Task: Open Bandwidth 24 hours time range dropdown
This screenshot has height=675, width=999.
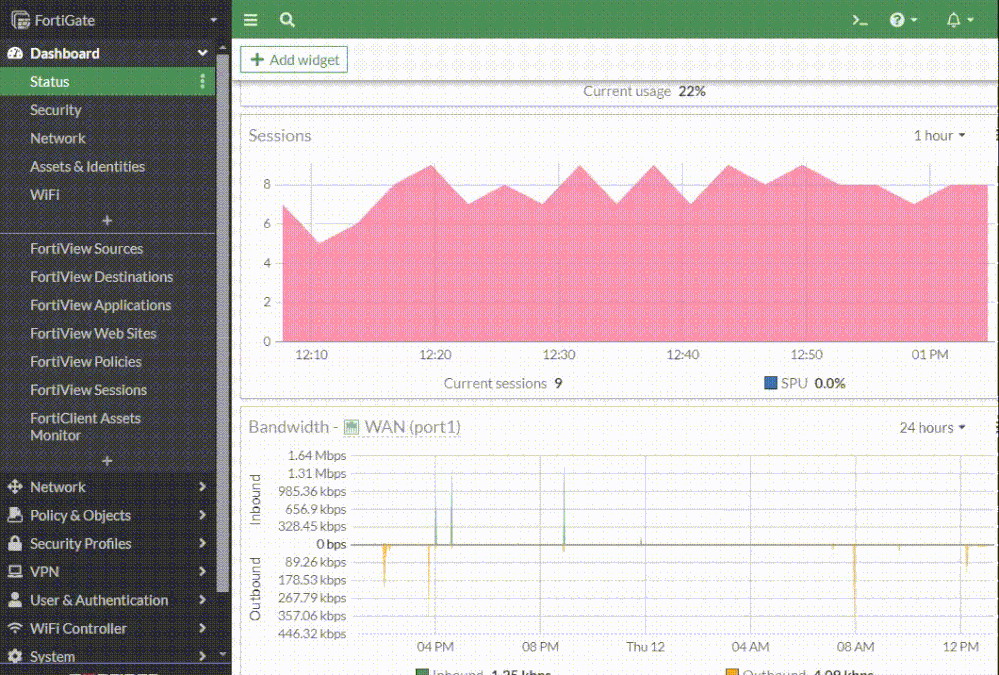Action: (932, 428)
